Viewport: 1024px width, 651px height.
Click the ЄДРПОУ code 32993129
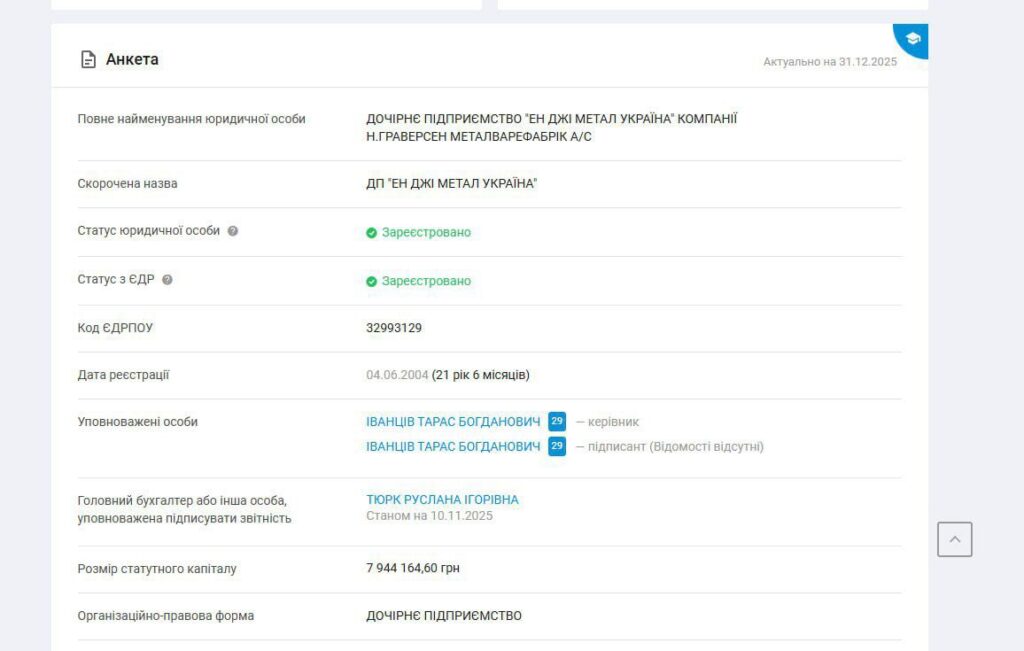[x=394, y=328]
